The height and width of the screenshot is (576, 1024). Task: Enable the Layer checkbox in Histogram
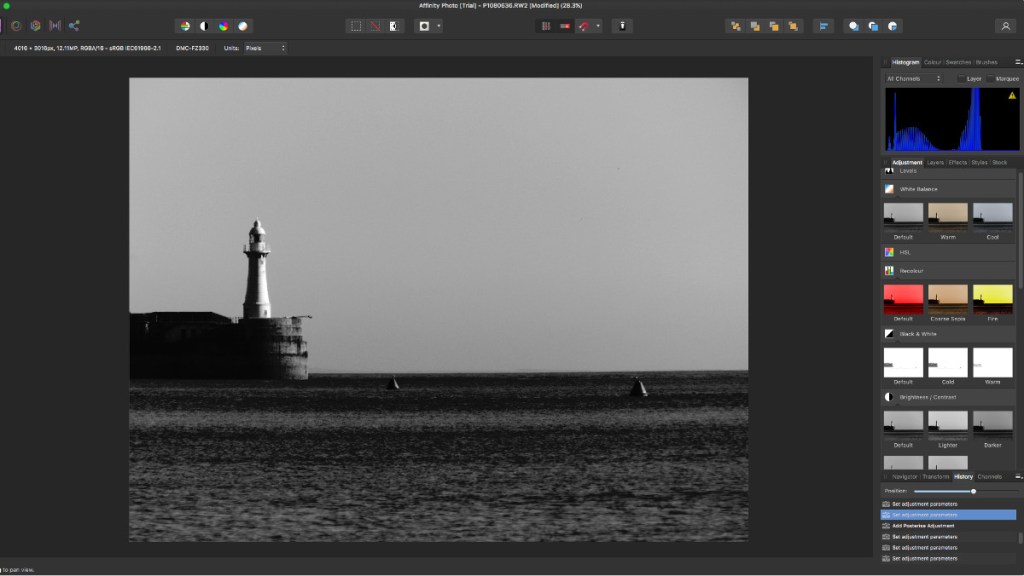(x=962, y=78)
